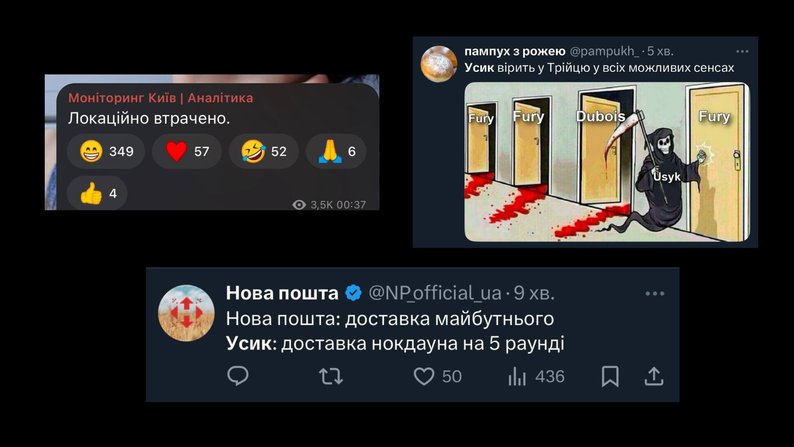Image resolution: width=794 pixels, height=447 pixels.
Task: Toggle the grinning emoji reaction with 349
Action: pyautogui.click(x=106, y=151)
